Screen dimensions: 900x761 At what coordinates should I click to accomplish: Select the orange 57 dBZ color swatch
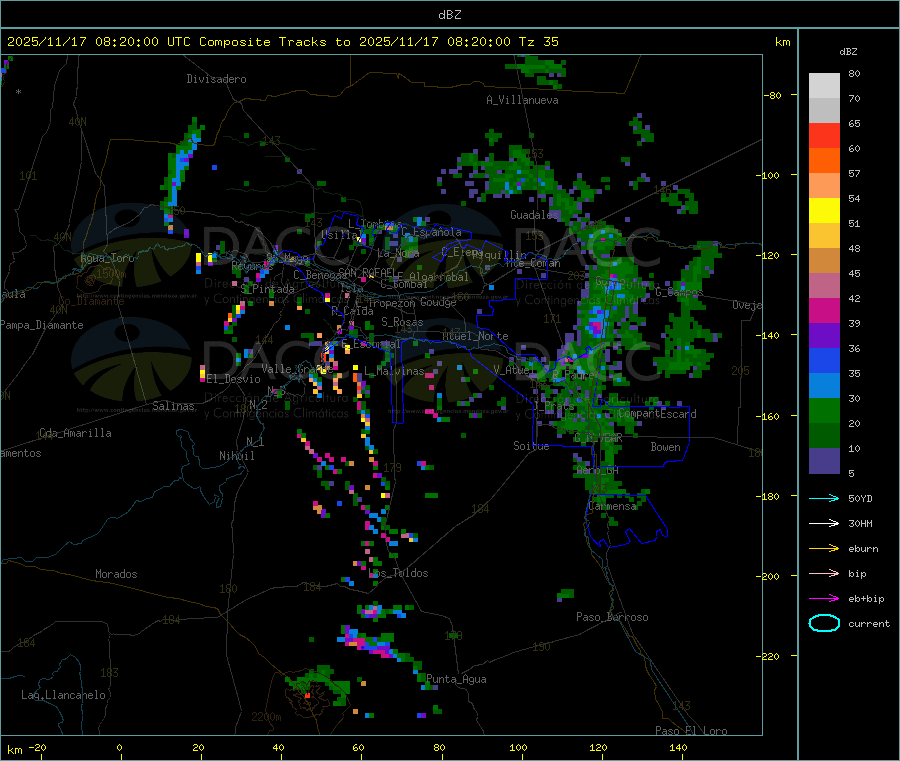click(x=824, y=161)
